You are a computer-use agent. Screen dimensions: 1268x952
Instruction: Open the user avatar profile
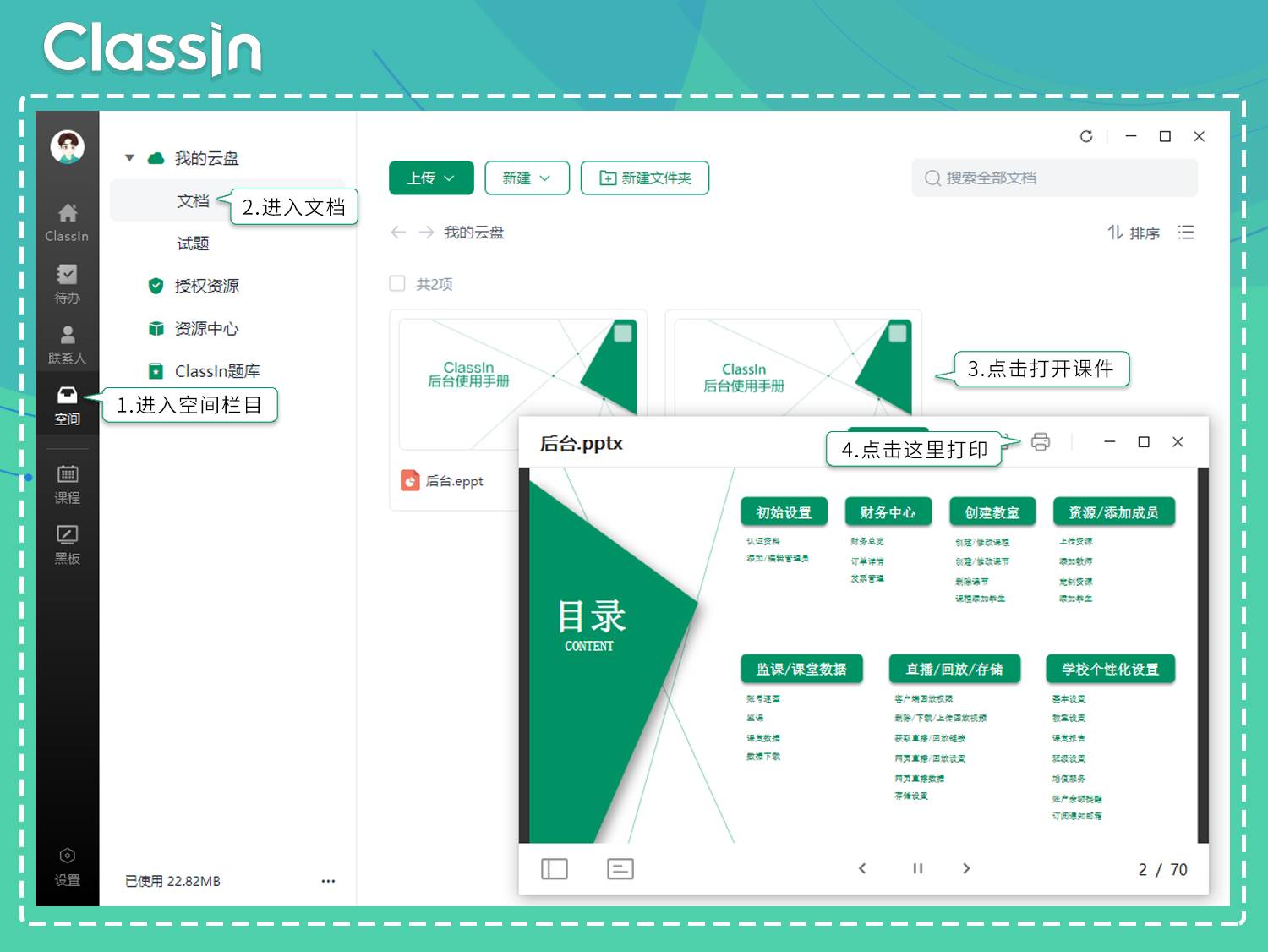click(x=67, y=147)
